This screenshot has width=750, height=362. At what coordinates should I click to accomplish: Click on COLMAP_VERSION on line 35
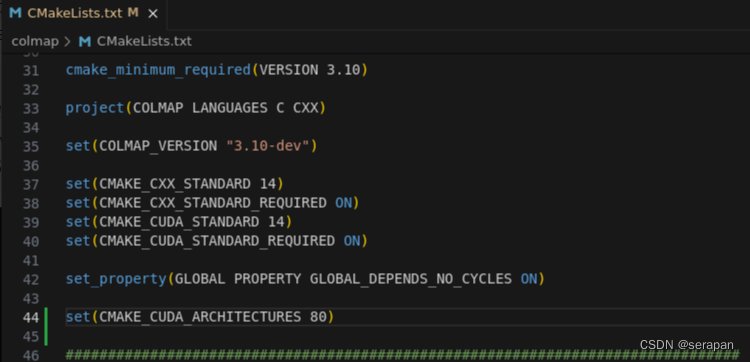click(x=158, y=146)
